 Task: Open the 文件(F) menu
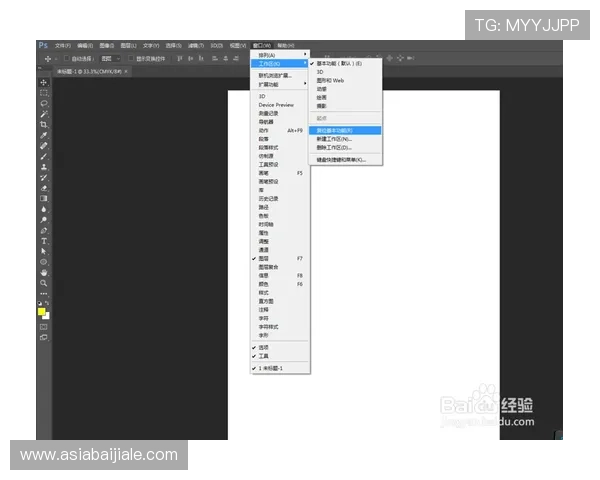(62, 45)
